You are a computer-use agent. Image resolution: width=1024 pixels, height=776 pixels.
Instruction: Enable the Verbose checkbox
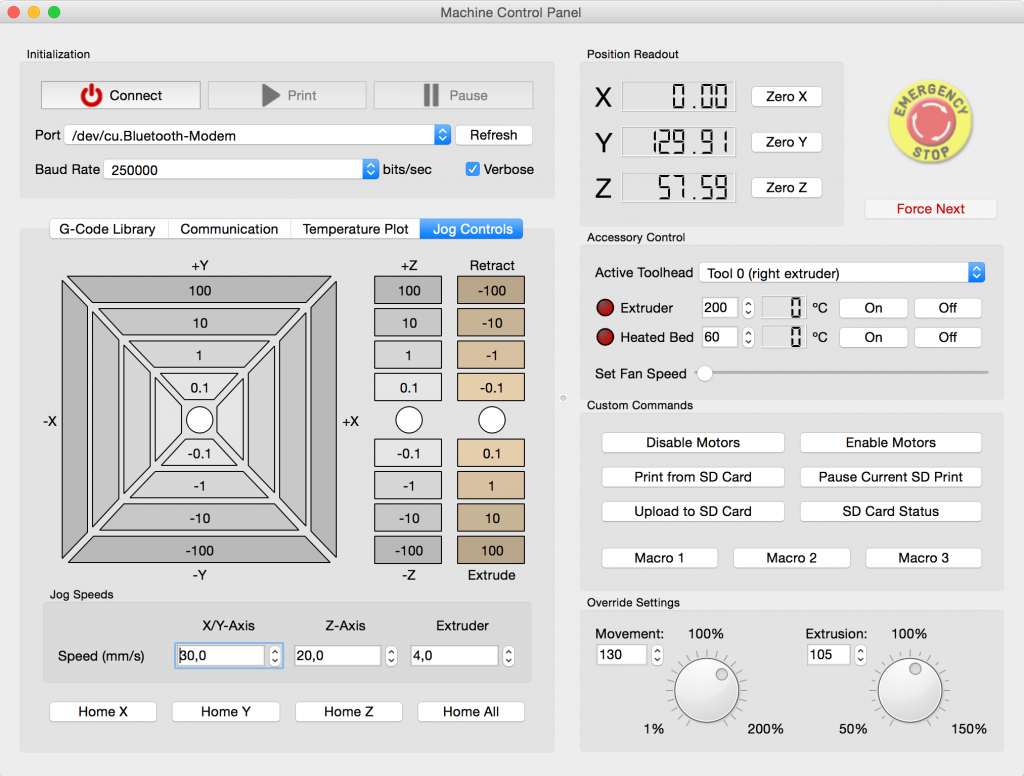coord(472,169)
